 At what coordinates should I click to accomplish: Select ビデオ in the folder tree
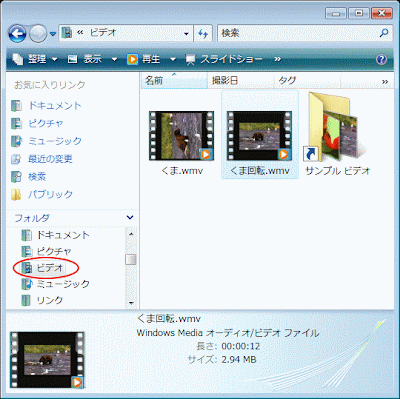[x=43, y=268]
